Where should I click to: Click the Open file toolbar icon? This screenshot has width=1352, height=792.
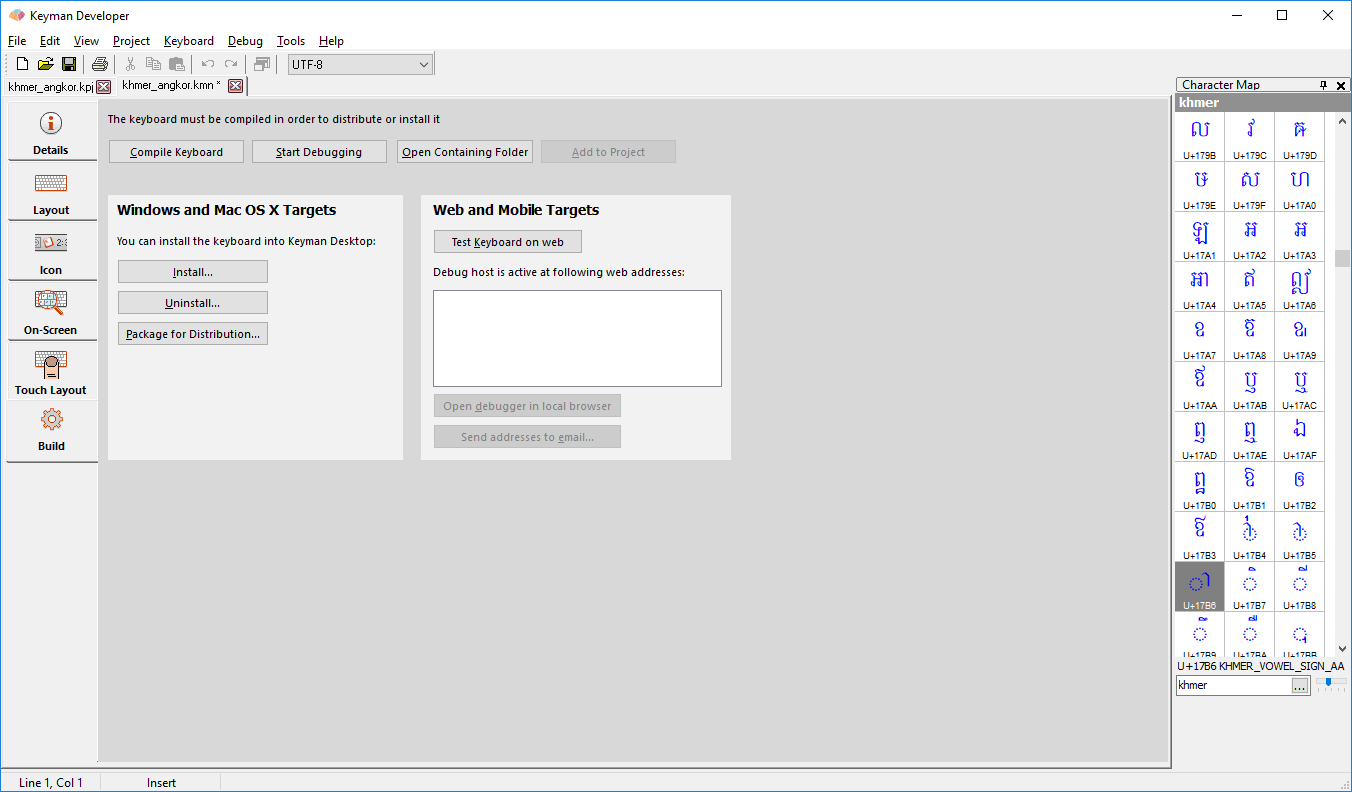45,64
